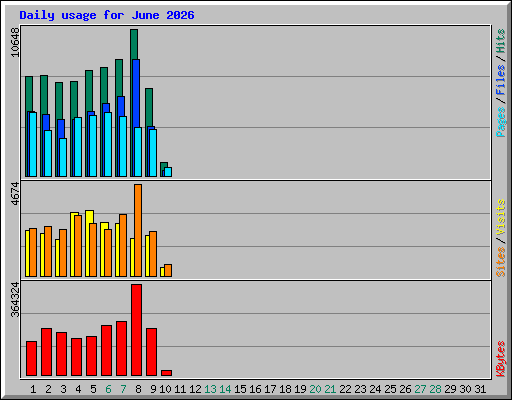512x400 pixels.
Task: Click day label 30 on the x-axis
Action: [x=465, y=389]
